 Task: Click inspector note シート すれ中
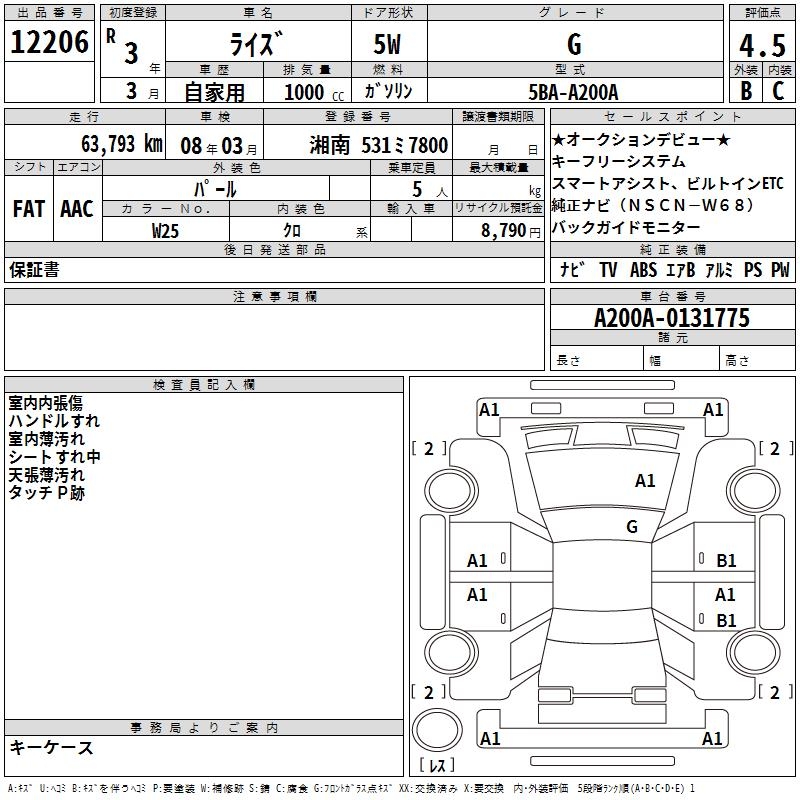[x=54, y=457]
